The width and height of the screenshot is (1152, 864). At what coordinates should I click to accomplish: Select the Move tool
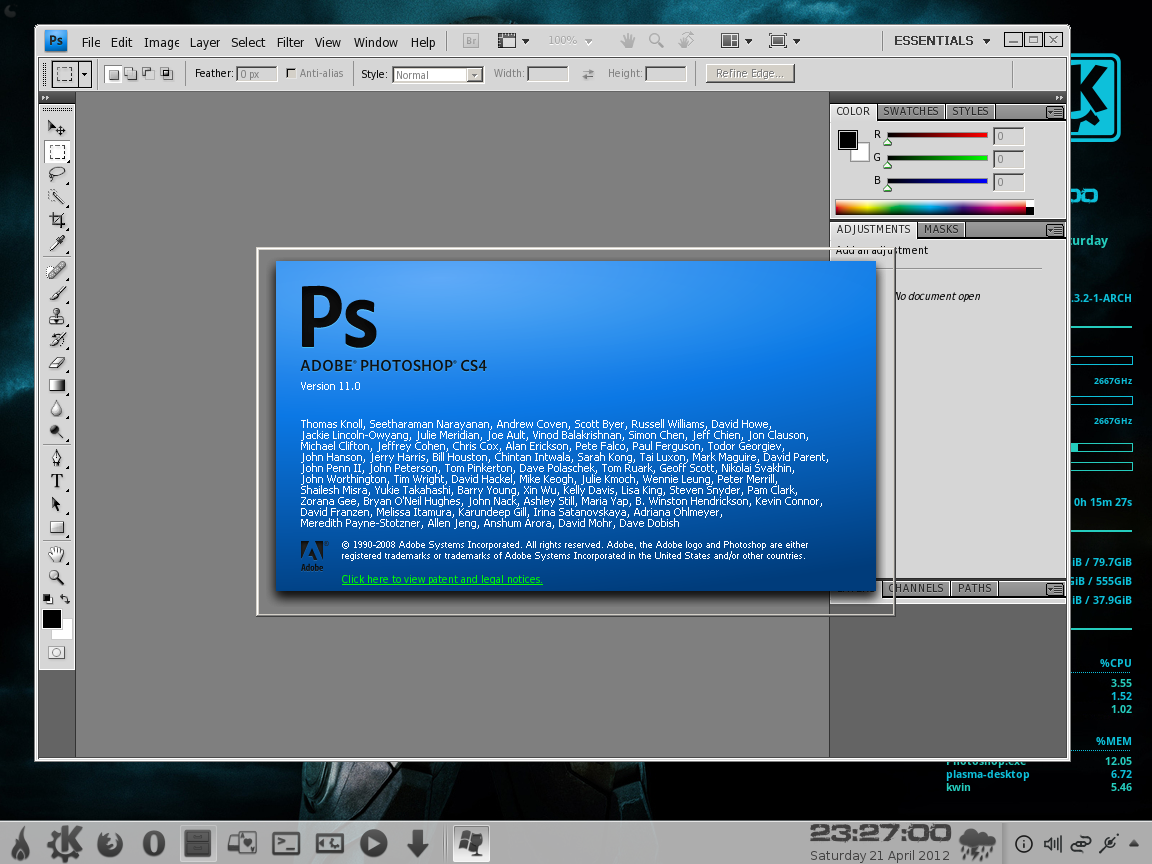click(x=57, y=128)
